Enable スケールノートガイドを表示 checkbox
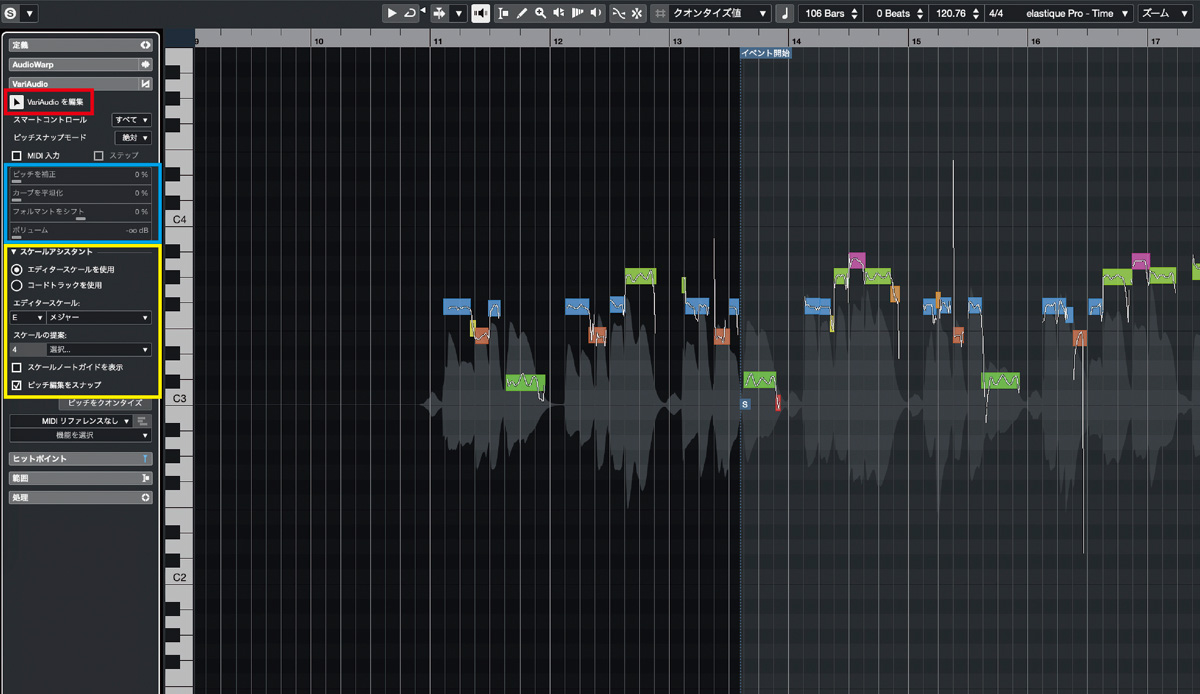This screenshot has height=694, width=1200. tap(17, 367)
